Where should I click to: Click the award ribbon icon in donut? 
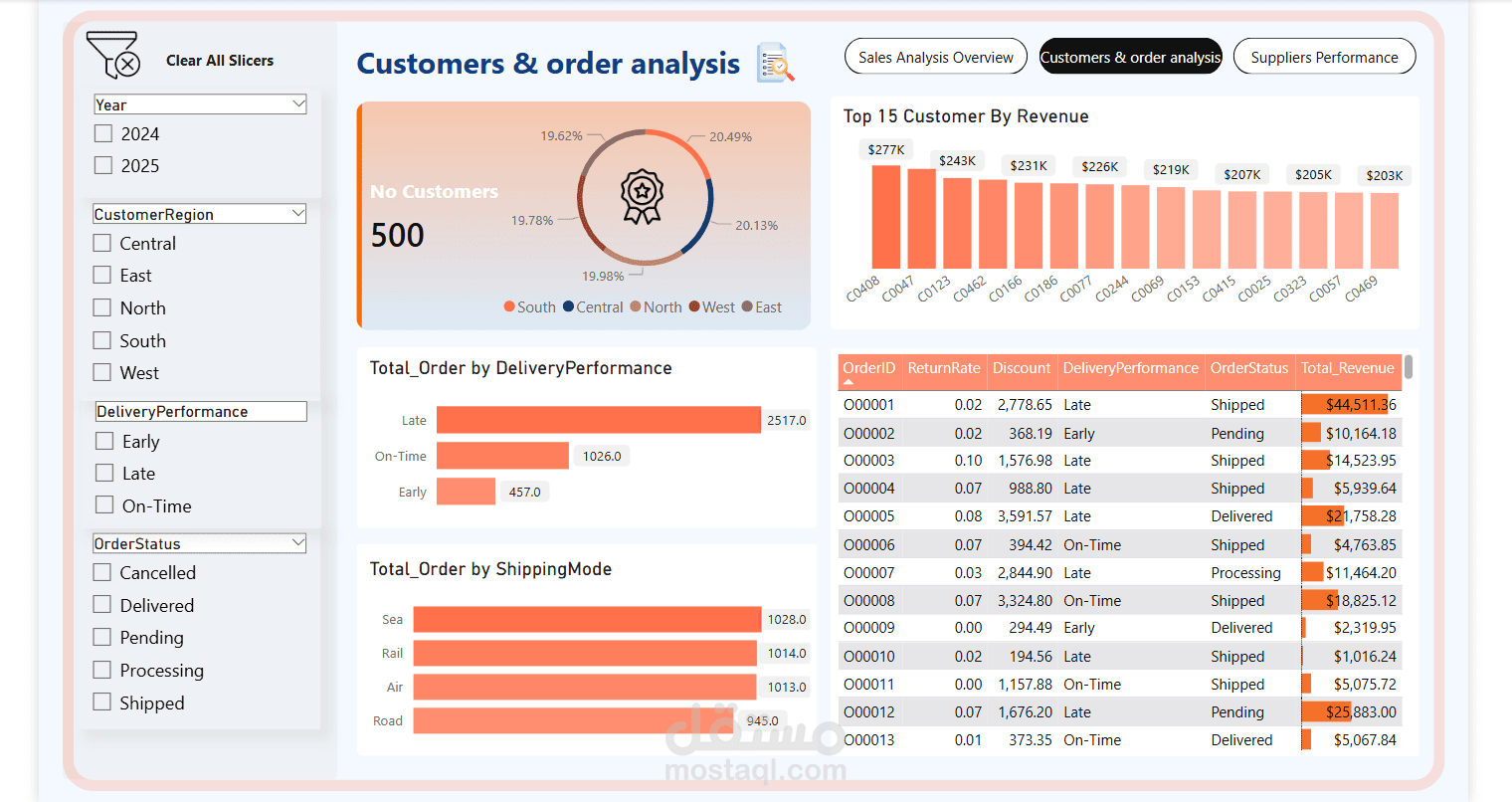(643, 196)
